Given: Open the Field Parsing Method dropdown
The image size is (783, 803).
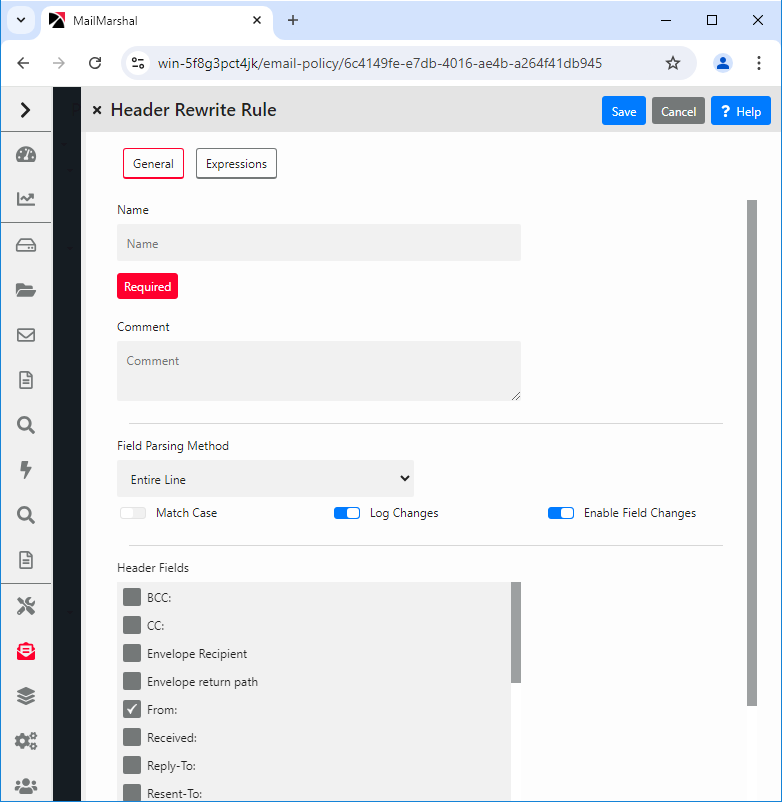Looking at the screenshot, I should point(265,479).
